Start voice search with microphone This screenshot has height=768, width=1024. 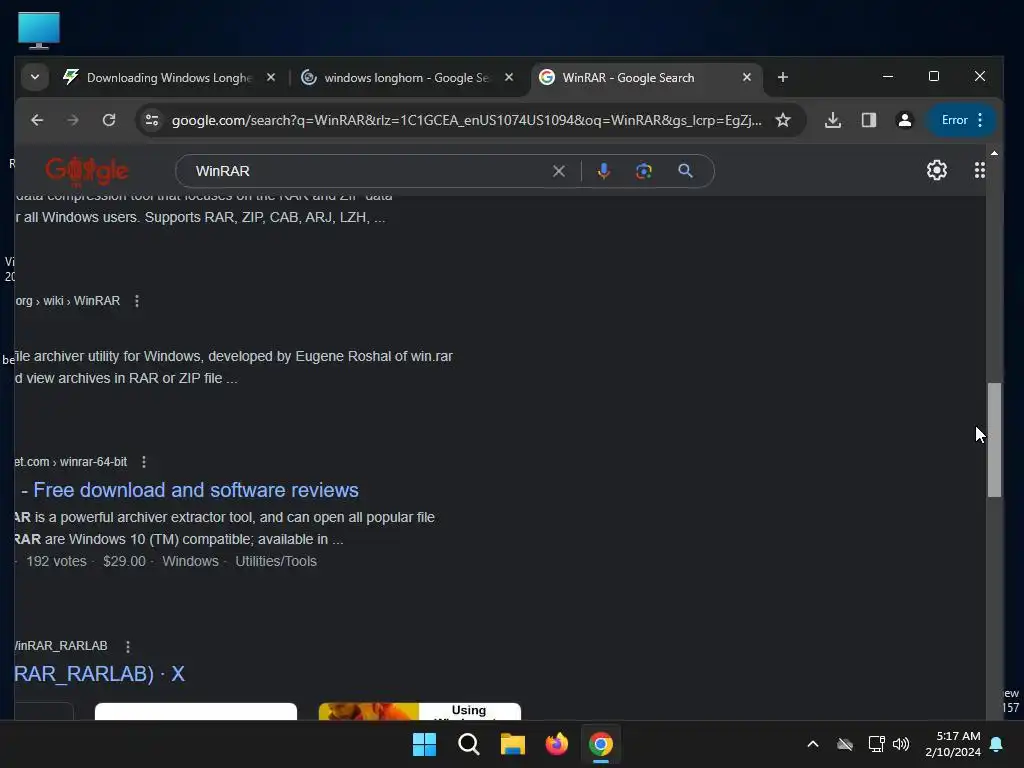pos(604,171)
